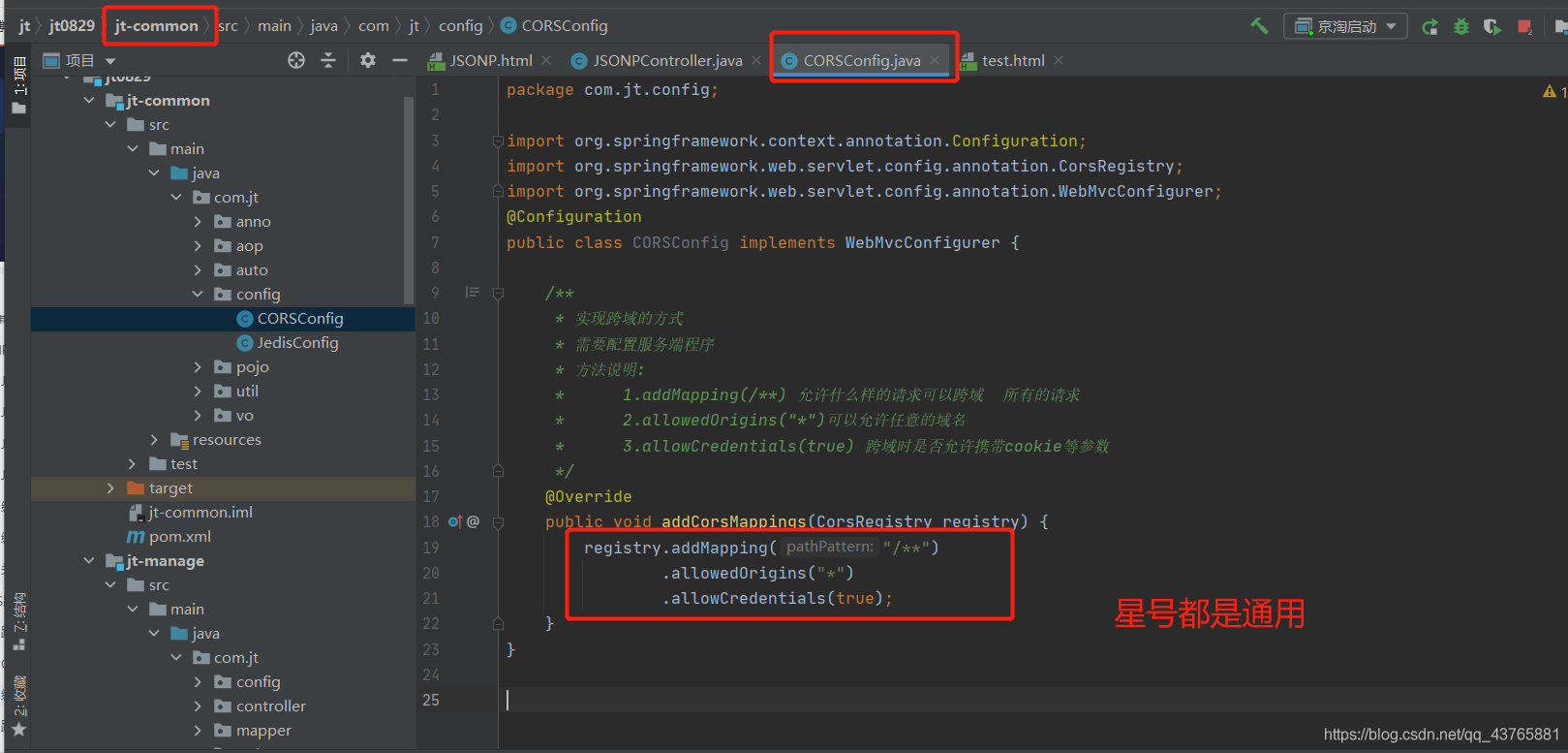The image size is (1568, 753).
Task: Close the JSONPController.java tab
Action: pyautogui.click(x=756, y=60)
